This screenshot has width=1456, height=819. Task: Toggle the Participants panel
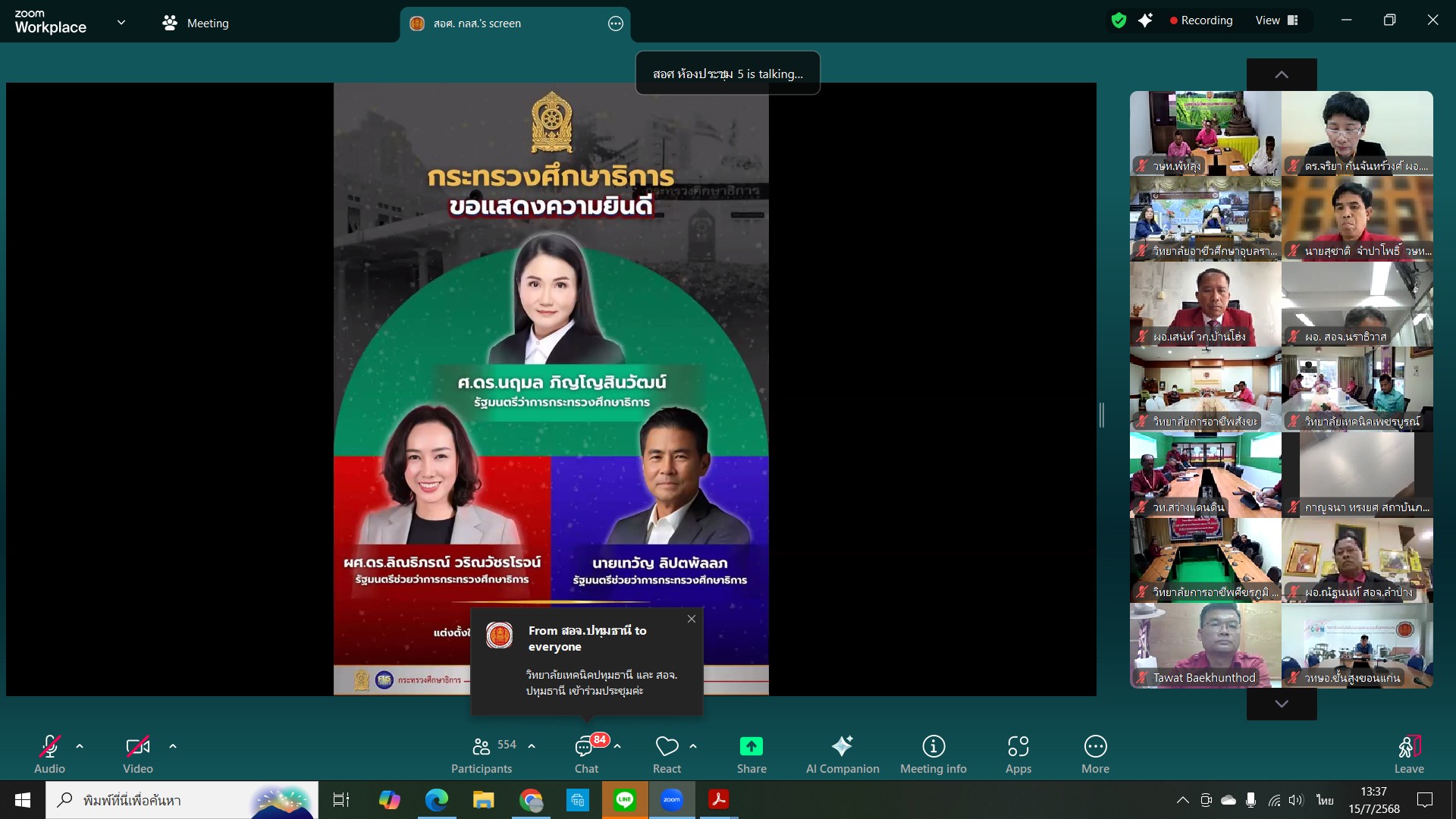click(482, 748)
